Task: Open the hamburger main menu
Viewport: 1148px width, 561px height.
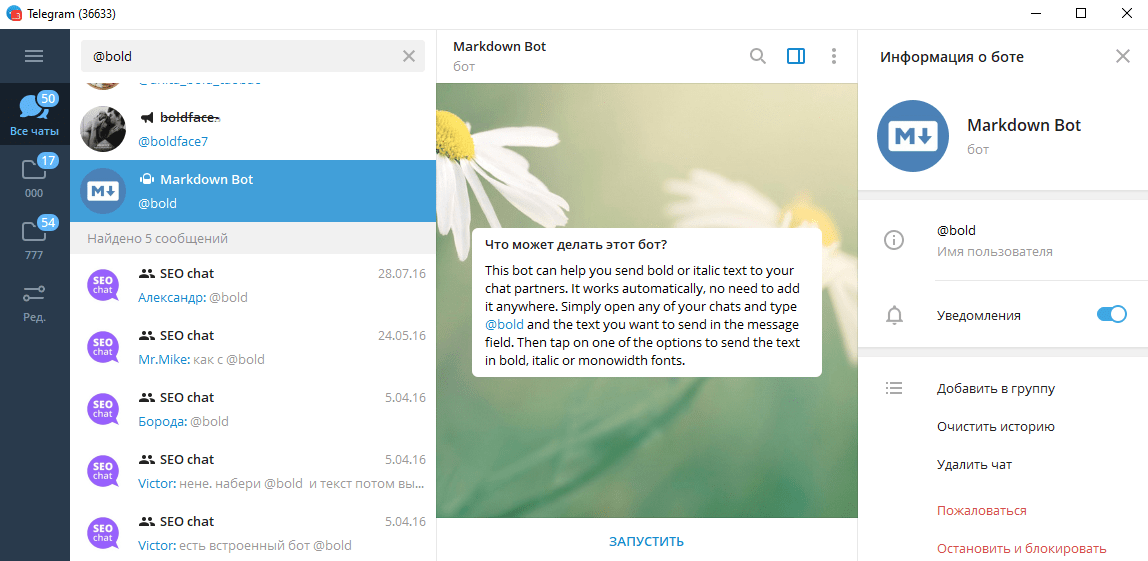Action: (34, 56)
